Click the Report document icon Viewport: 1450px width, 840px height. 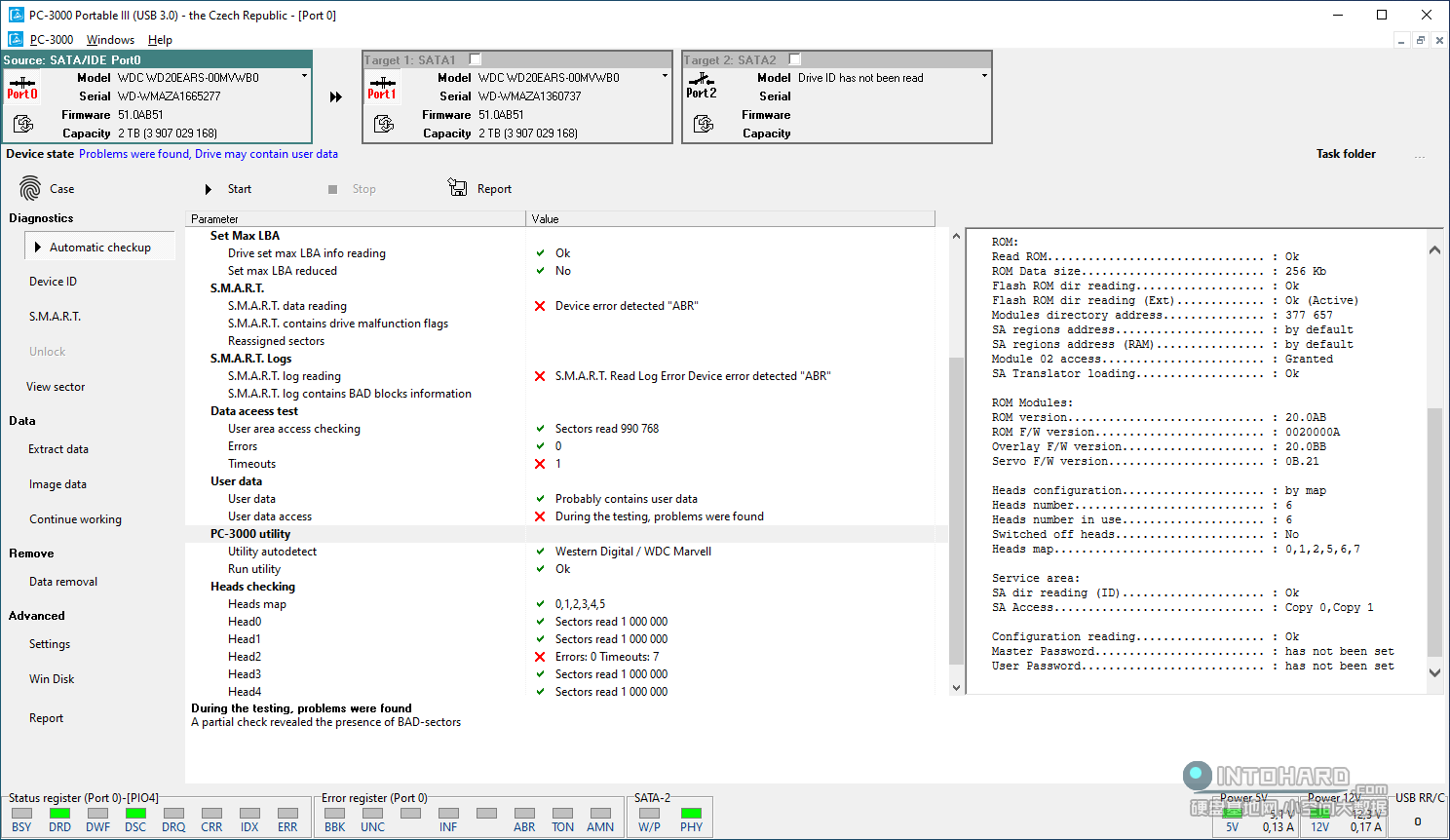[457, 187]
